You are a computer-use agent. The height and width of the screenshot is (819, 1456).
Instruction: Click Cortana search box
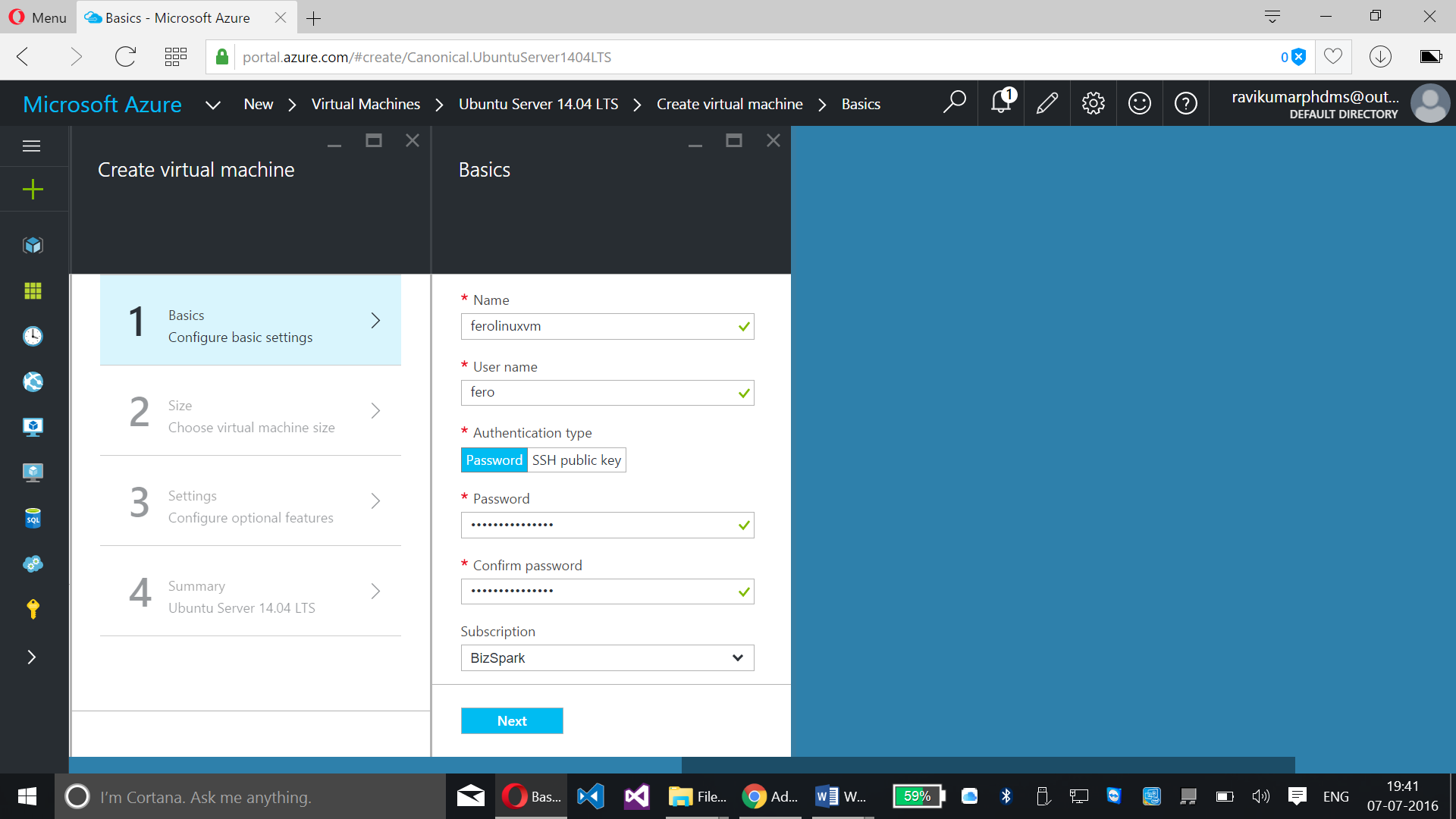pos(250,796)
